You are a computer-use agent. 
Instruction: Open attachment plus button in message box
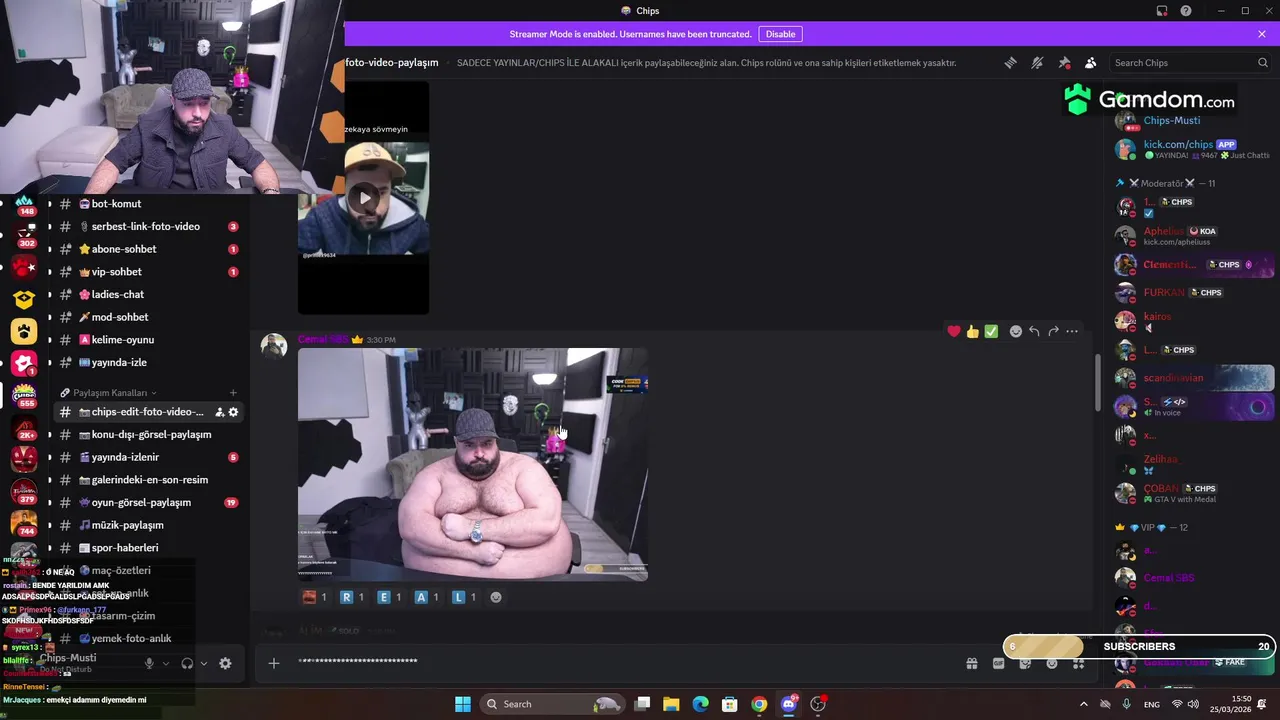pyautogui.click(x=273, y=663)
